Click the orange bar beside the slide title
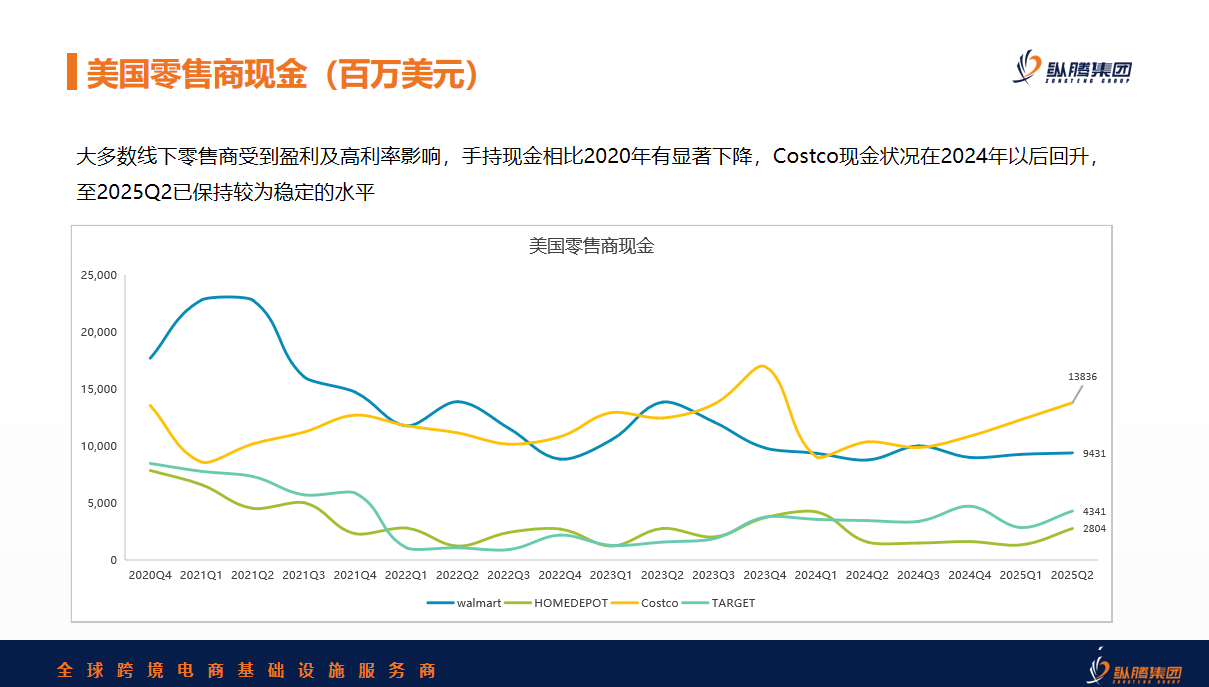Viewport: 1209px width, 687px height. pos(72,72)
